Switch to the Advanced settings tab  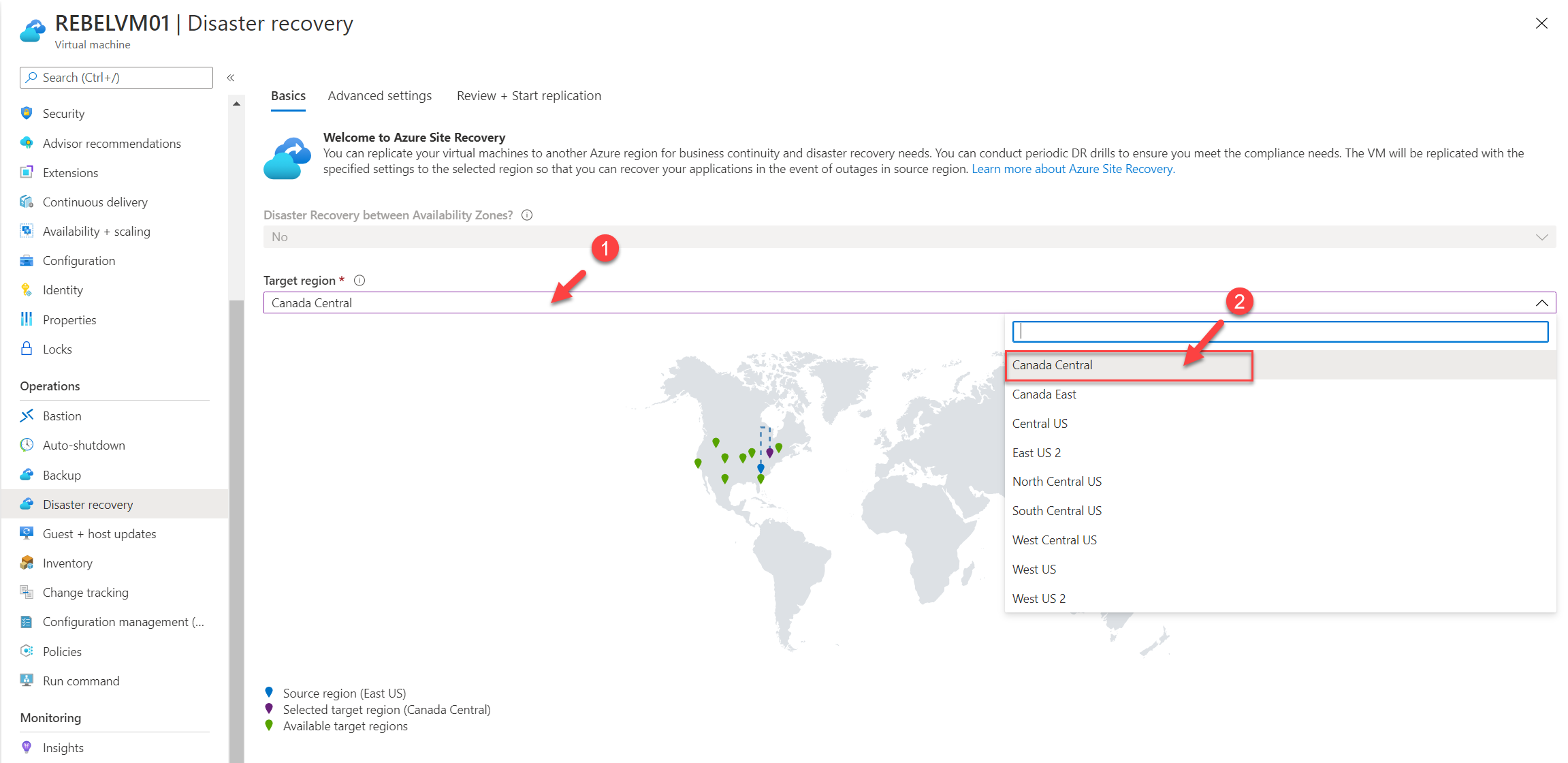[380, 96]
